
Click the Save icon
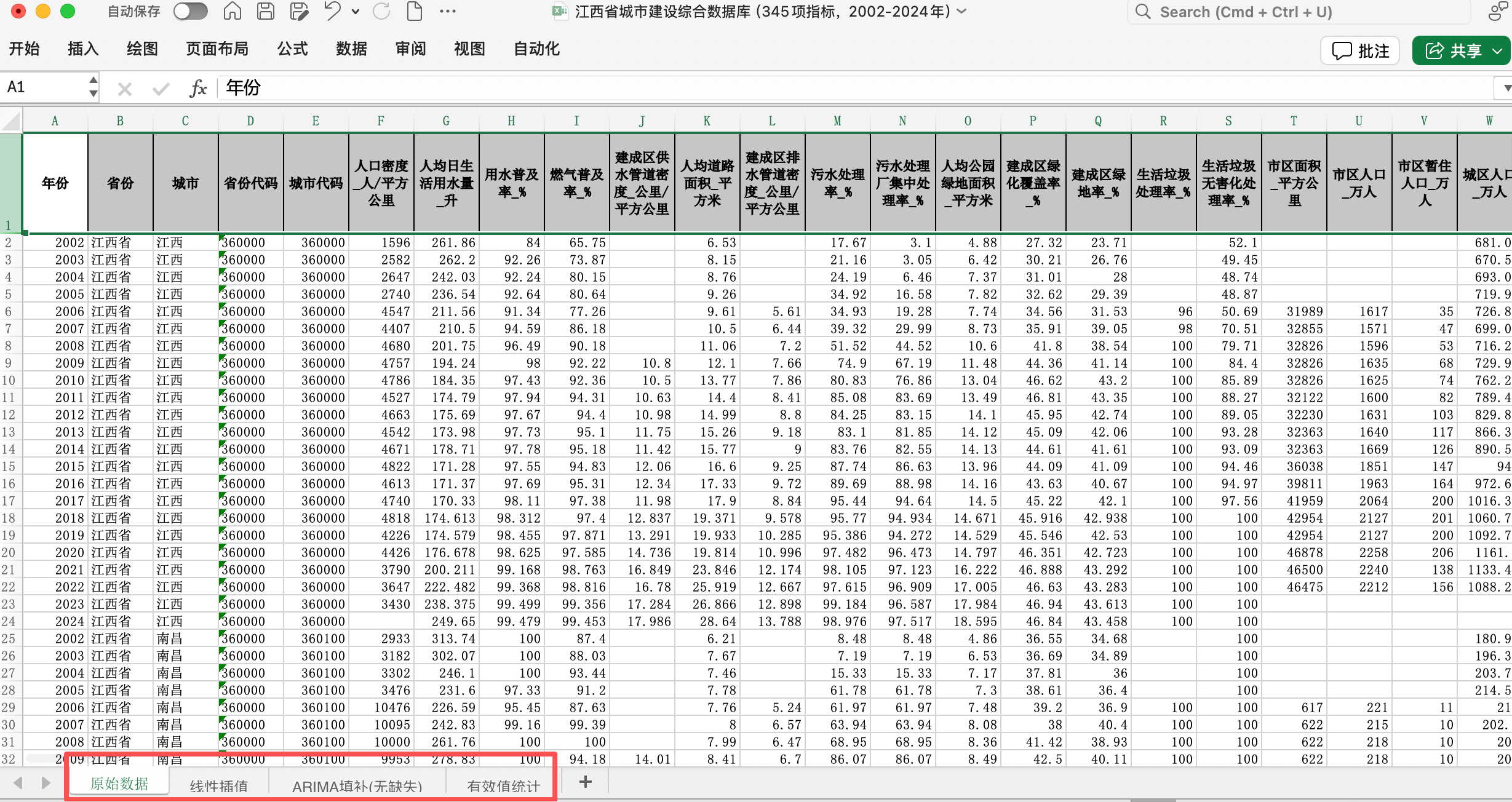[266, 11]
